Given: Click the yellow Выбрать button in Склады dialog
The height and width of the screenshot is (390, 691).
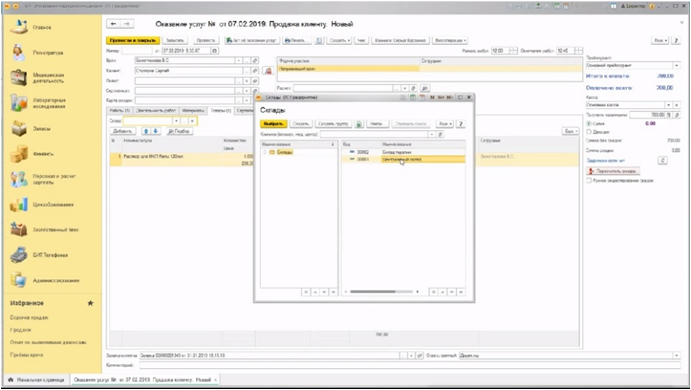Looking at the screenshot, I should pyautogui.click(x=273, y=124).
